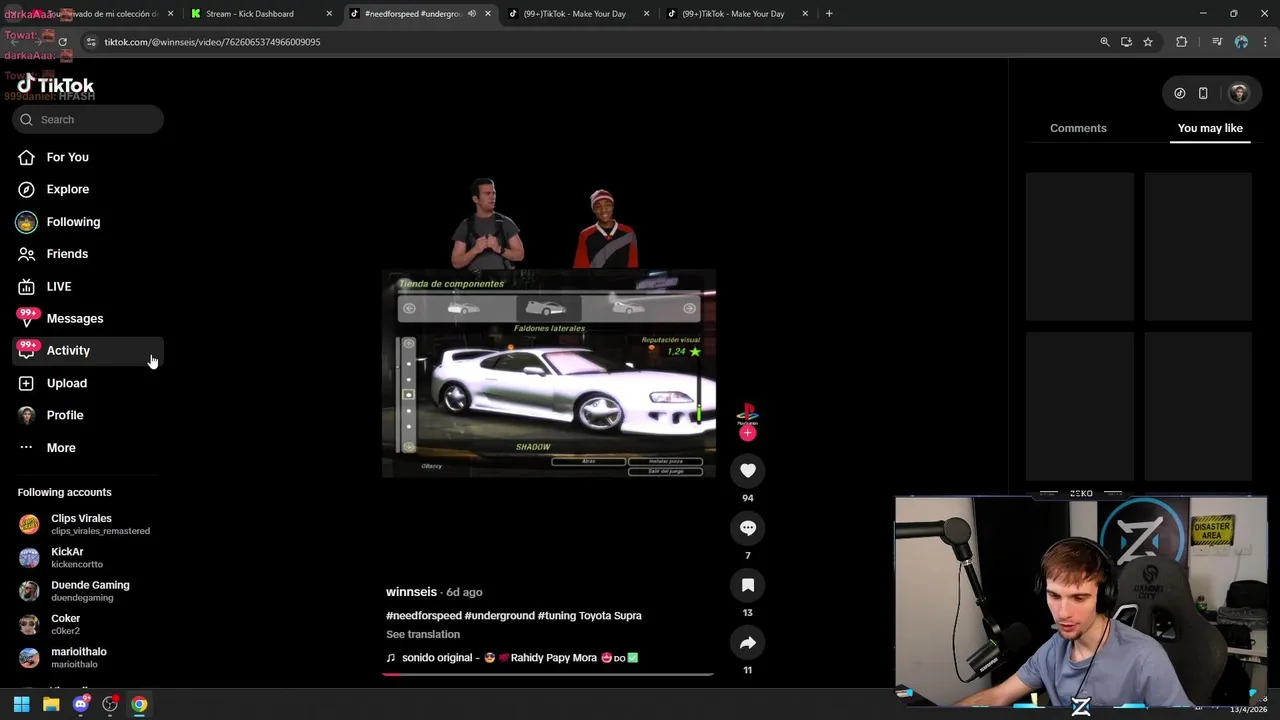Open the Chrome three-dot menu
Viewport: 1280px width, 720px height.
(1265, 42)
